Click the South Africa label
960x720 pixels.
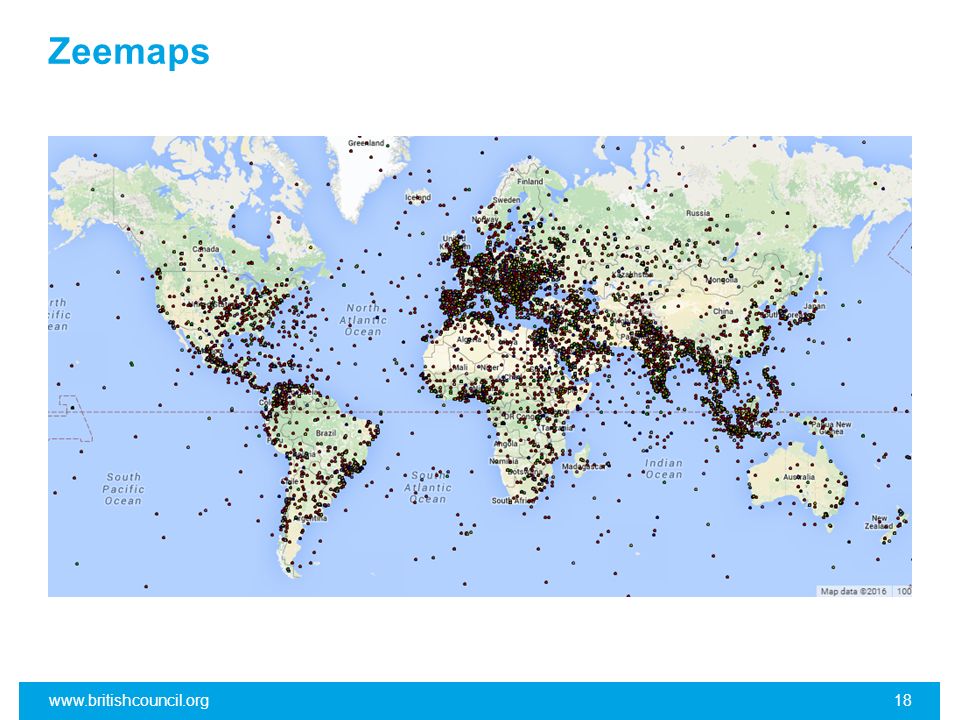pos(513,500)
